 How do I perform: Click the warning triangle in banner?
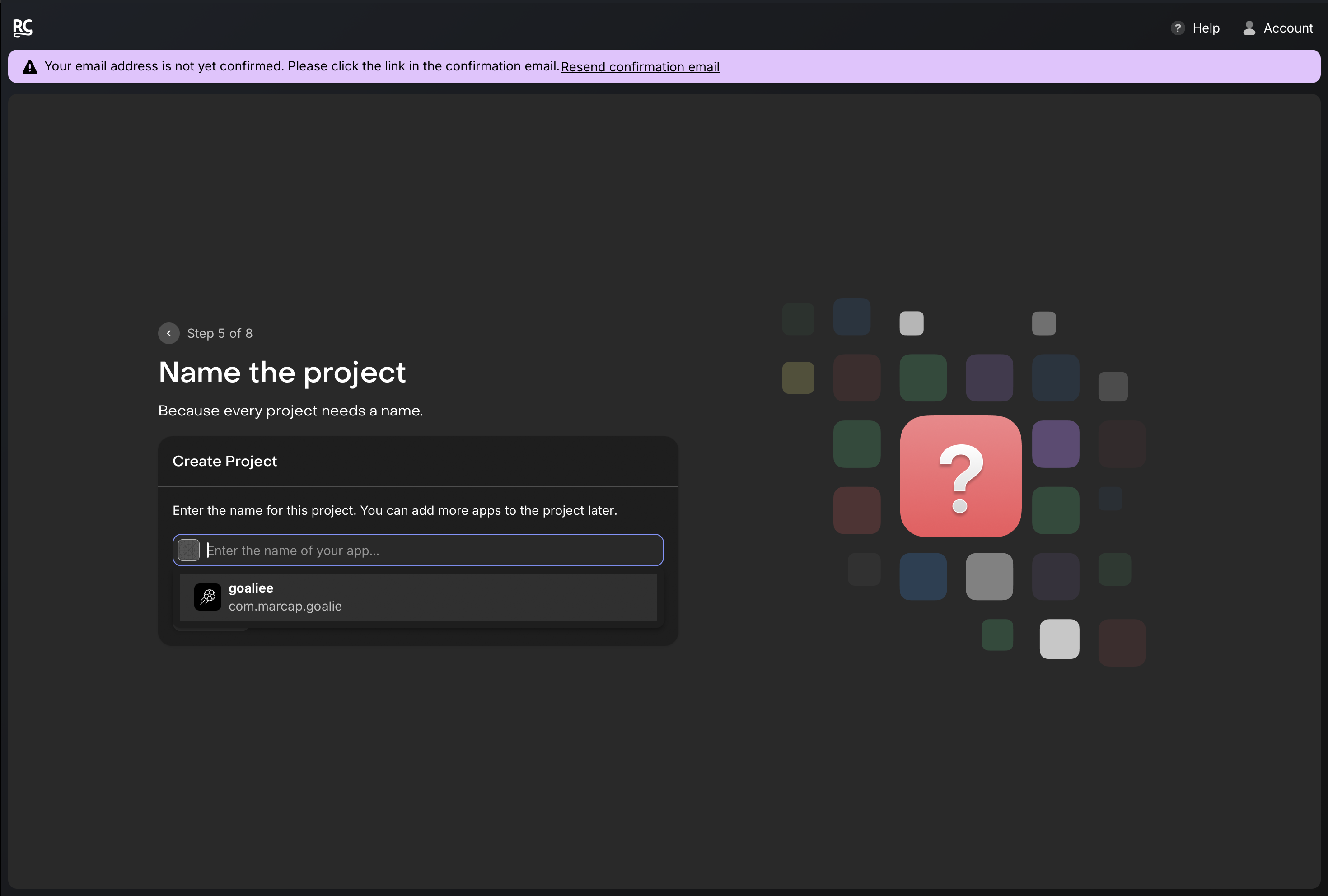30,67
